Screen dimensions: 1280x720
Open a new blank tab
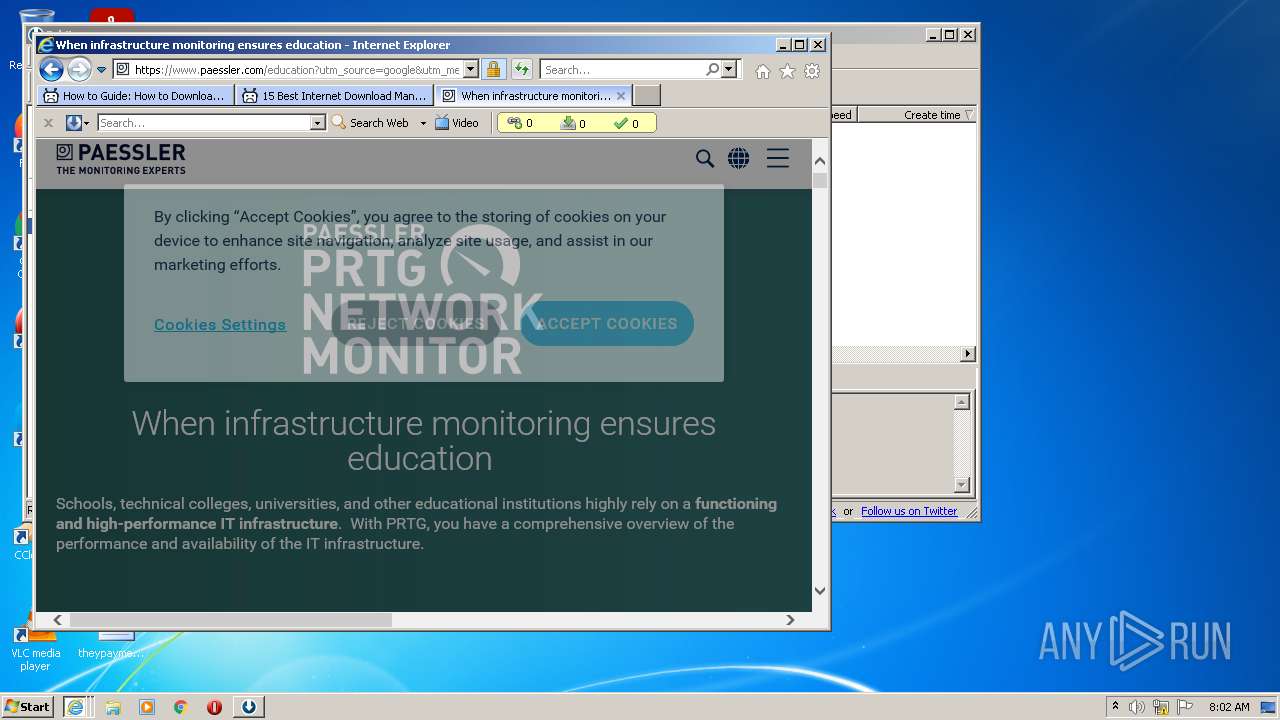click(647, 96)
